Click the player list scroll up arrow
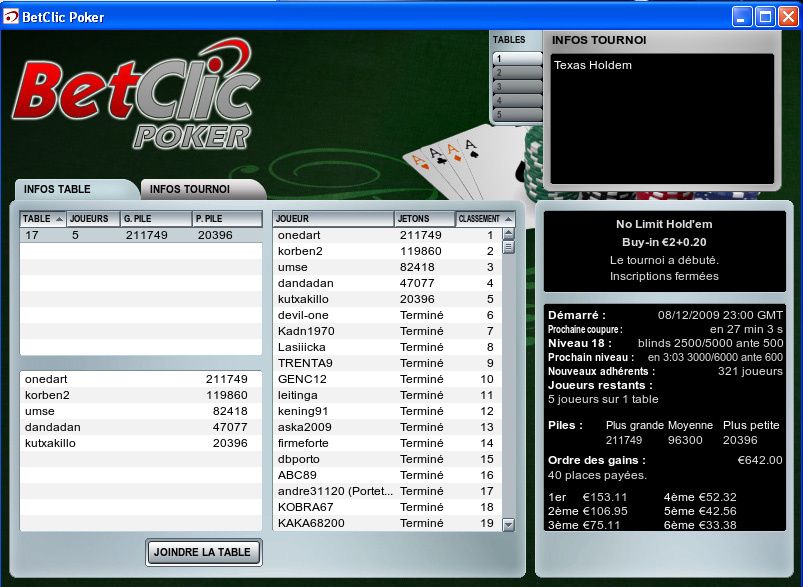Viewport: 803px width, 587px height. (x=508, y=235)
